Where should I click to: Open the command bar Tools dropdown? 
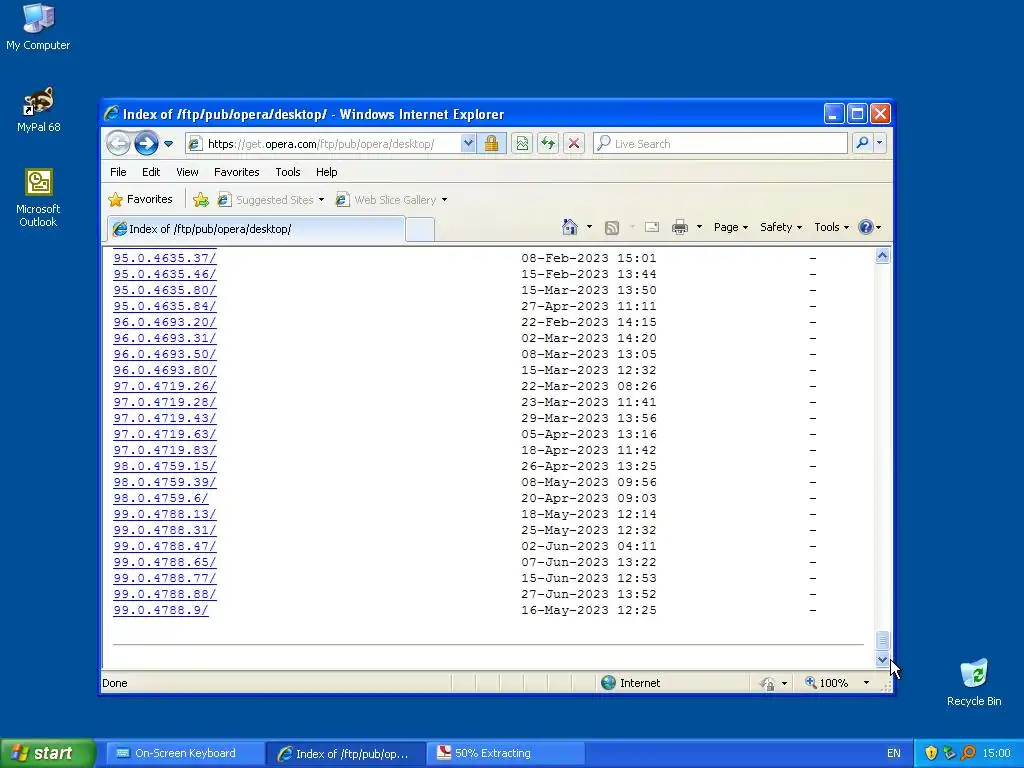[x=831, y=227]
